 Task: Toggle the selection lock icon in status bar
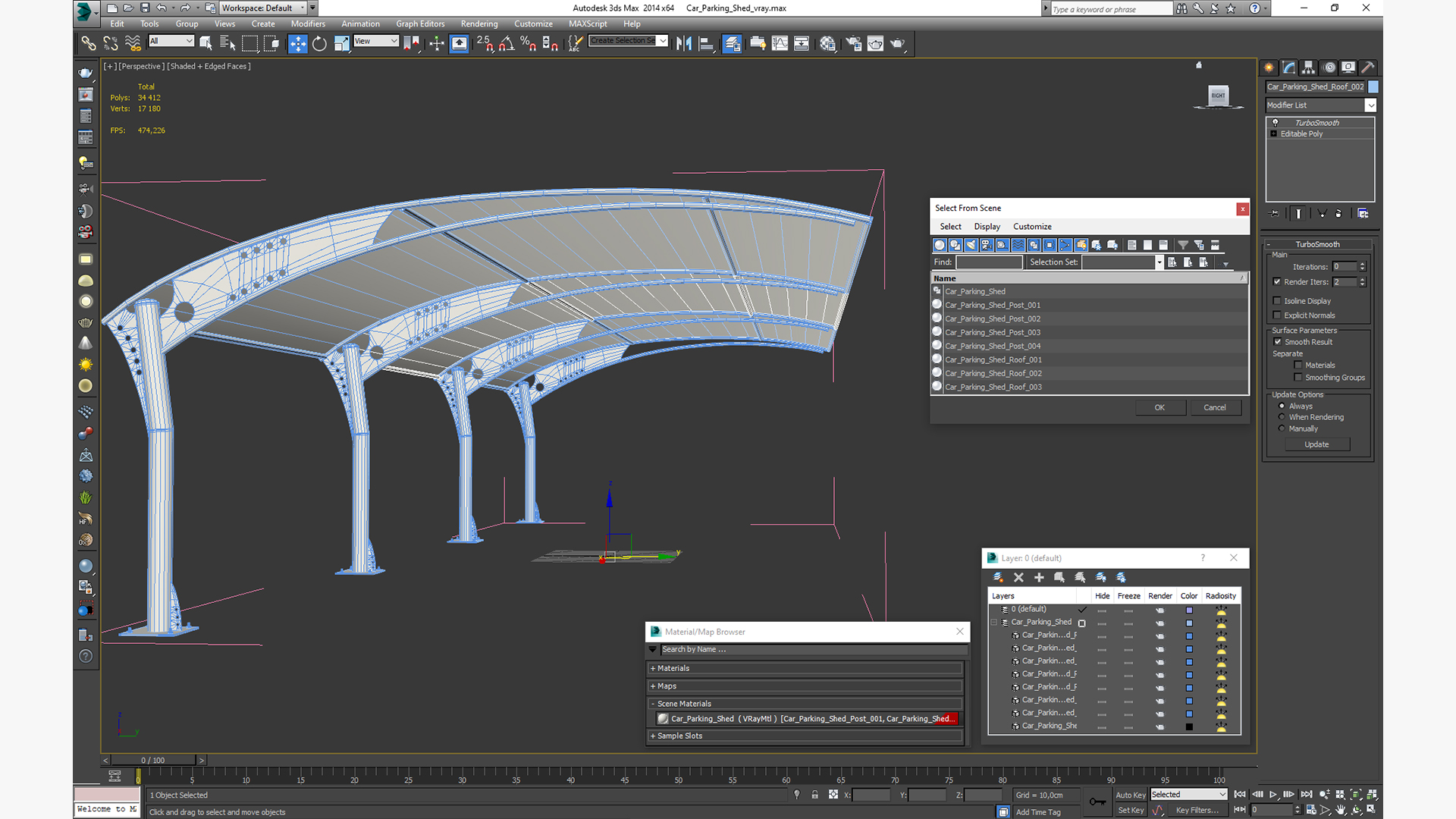(x=814, y=795)
